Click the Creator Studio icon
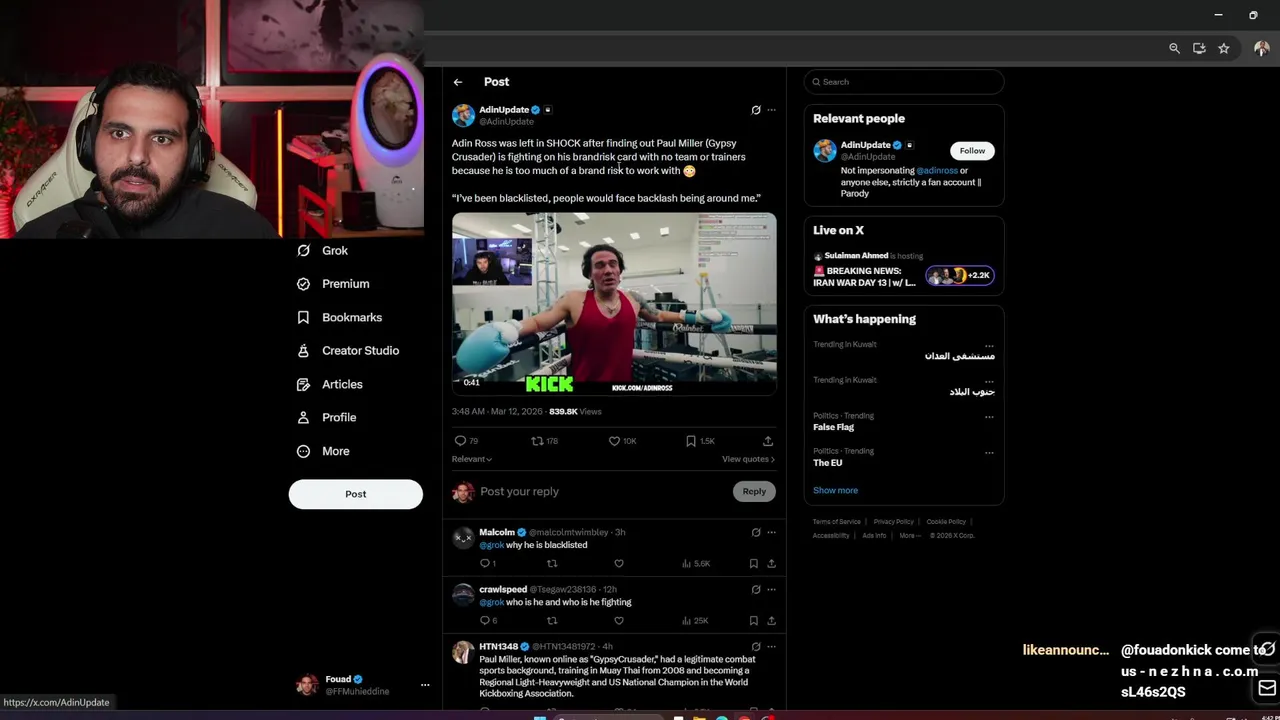 [304, 351]
